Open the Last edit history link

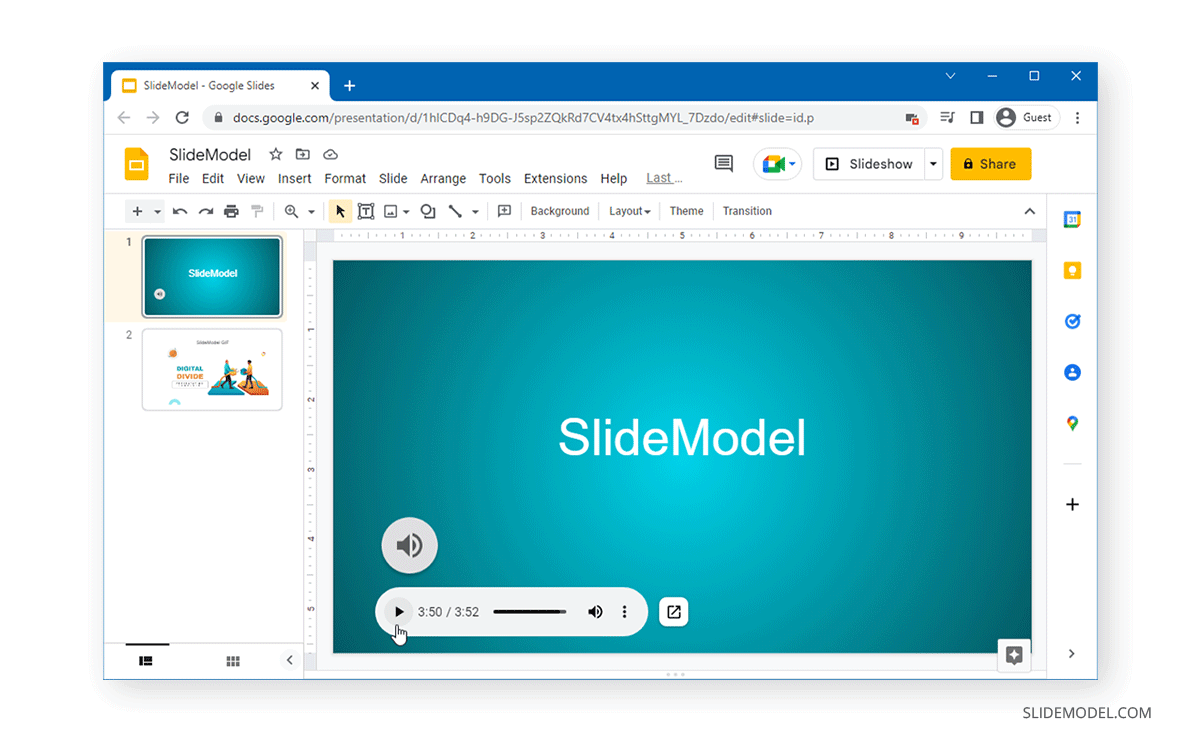(x=664, y=179)
